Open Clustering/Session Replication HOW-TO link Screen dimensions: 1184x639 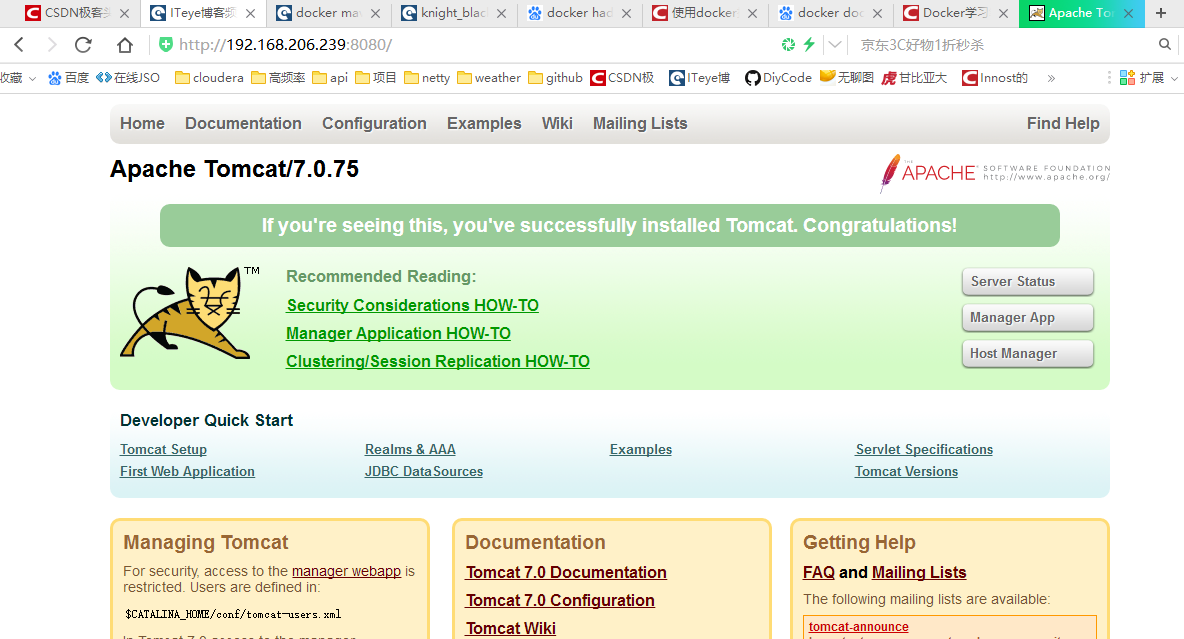438,361
